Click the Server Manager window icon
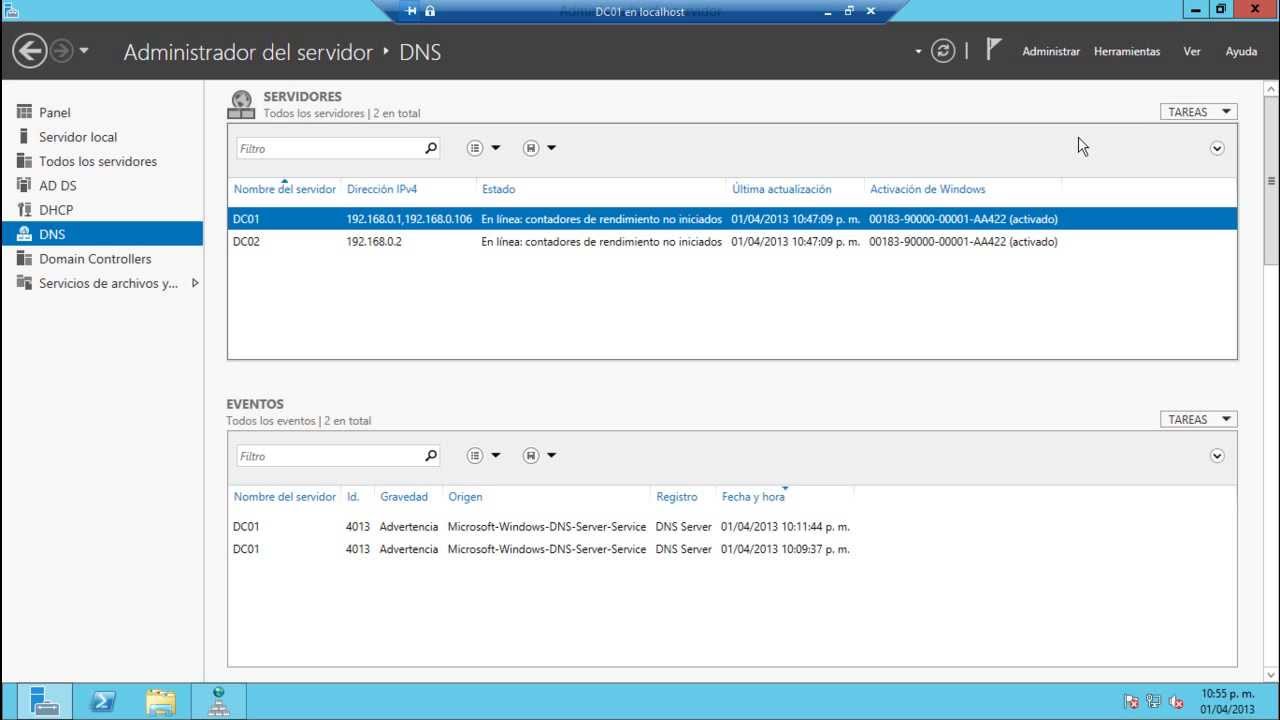This screenshot has height=720, width=1280. (x=11, y=9)
